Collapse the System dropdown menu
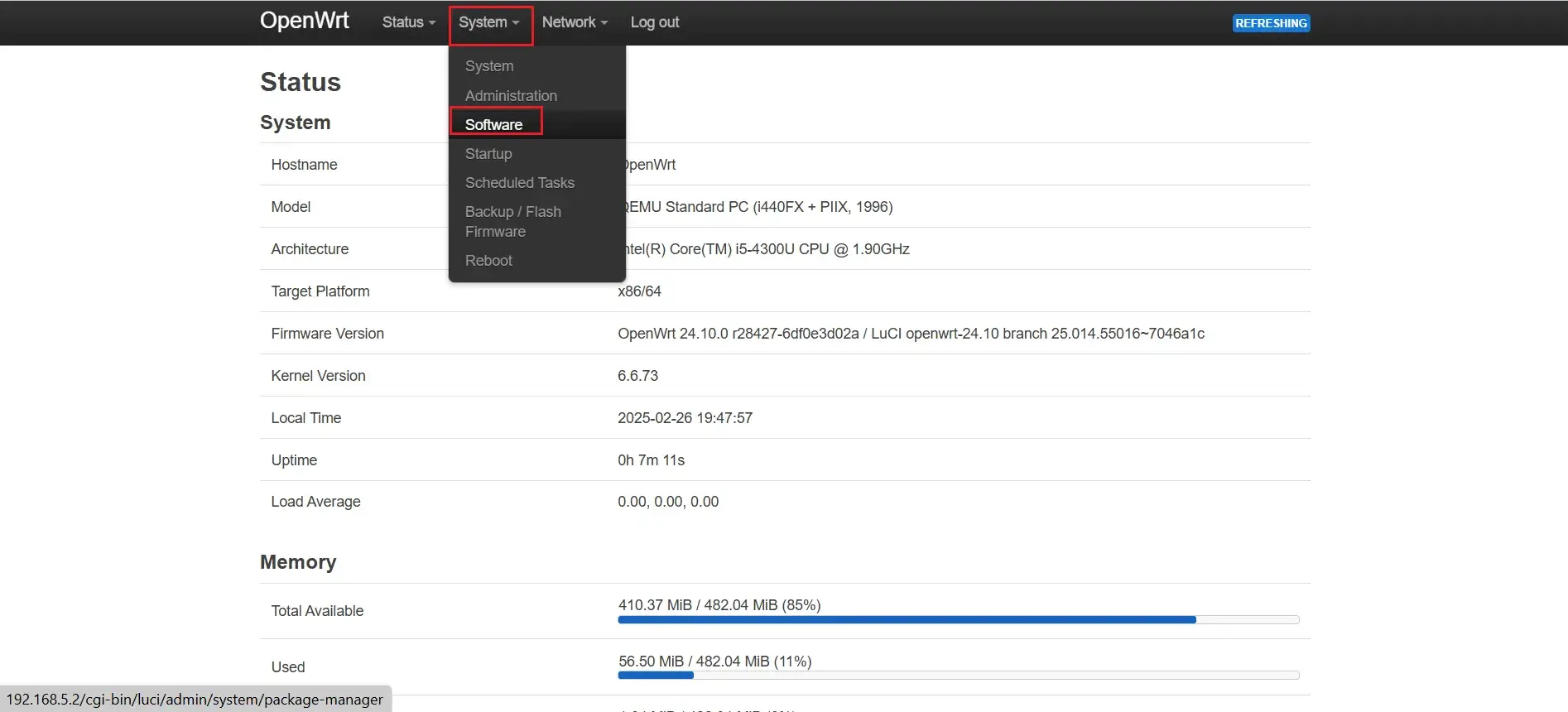This screenshot has width=1568, height=712. point(489,22)
